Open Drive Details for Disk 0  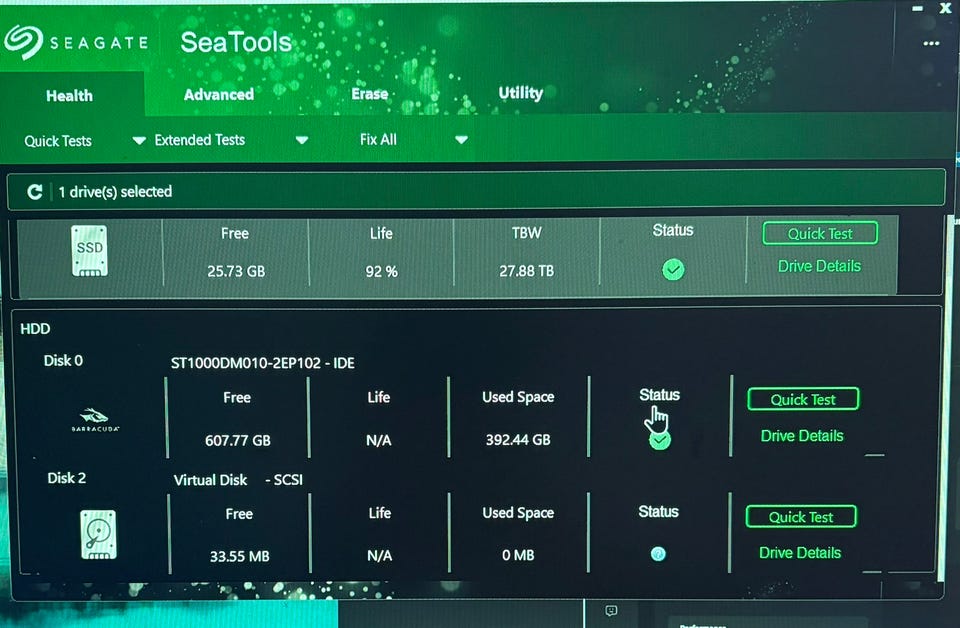pyautogui.click(x=802, y=436)
